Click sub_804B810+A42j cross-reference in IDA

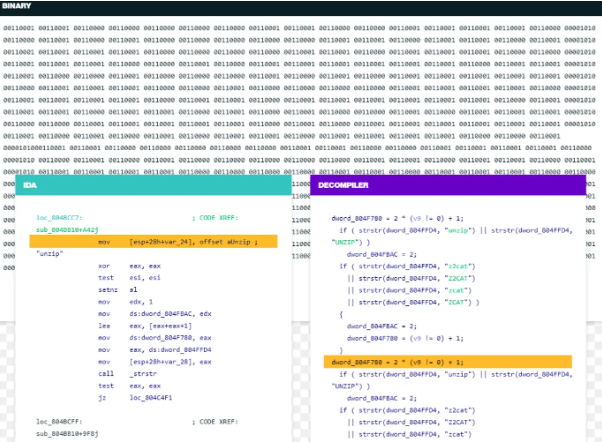[x=67, y=230]
